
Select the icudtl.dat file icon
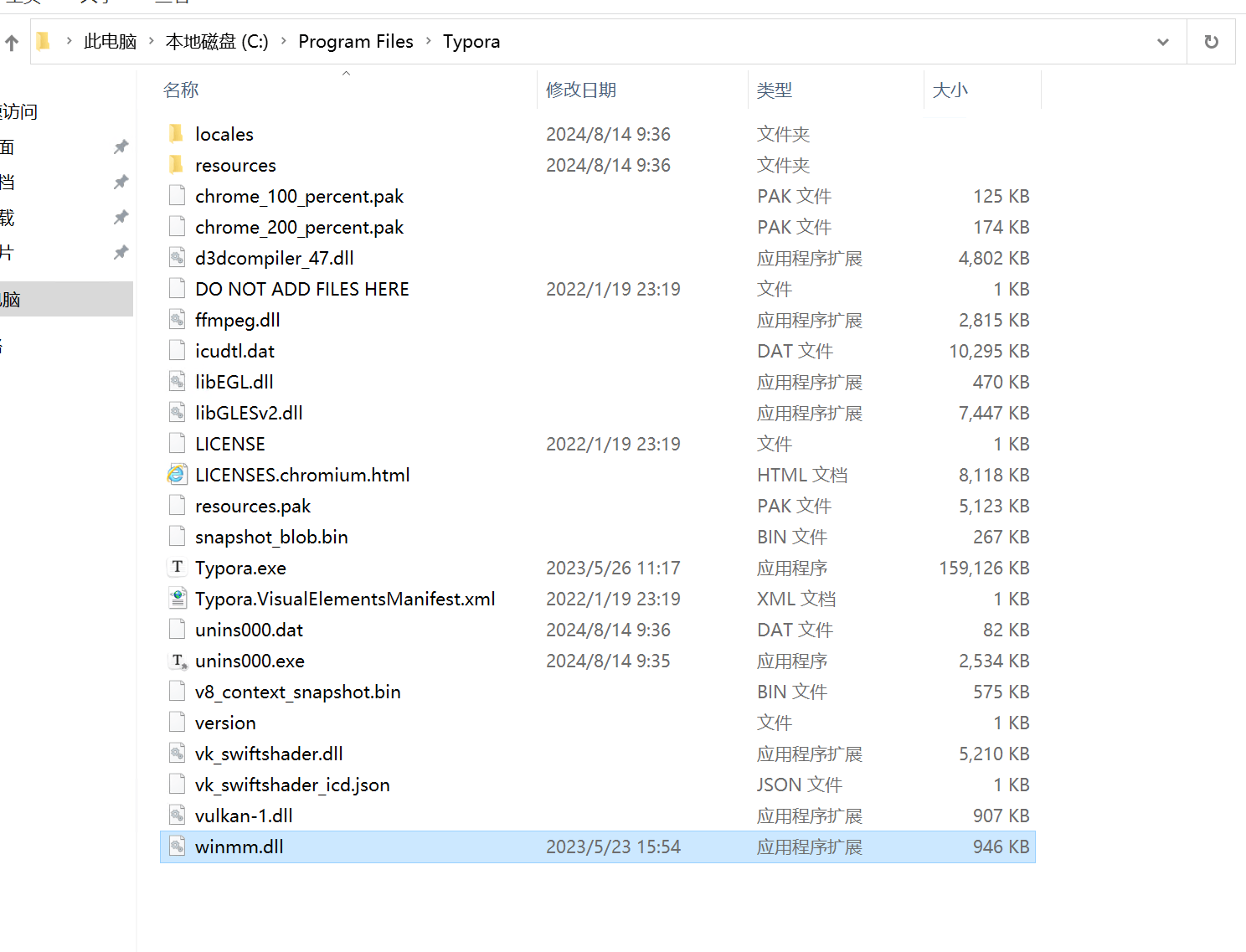point(177,351)
